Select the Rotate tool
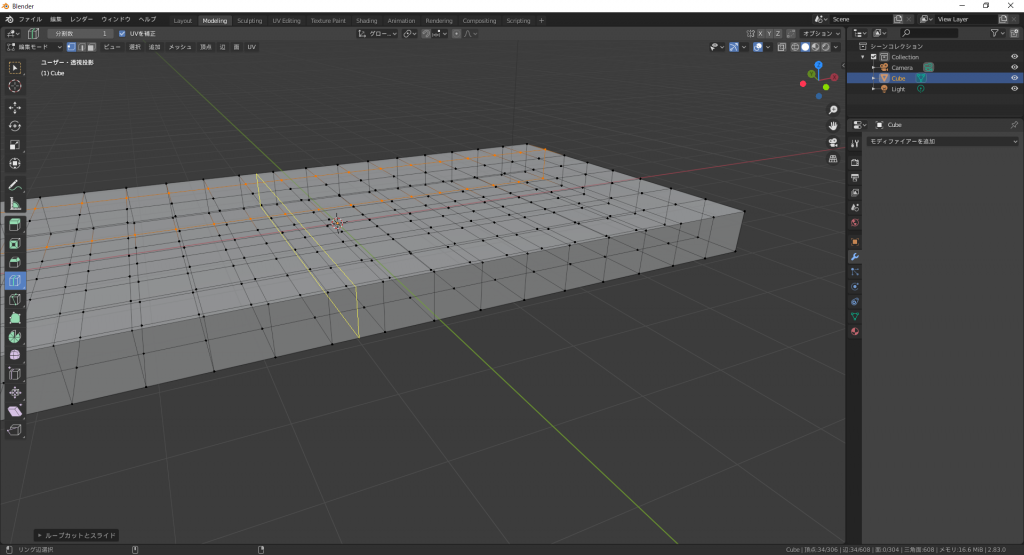 pos(14,126)
